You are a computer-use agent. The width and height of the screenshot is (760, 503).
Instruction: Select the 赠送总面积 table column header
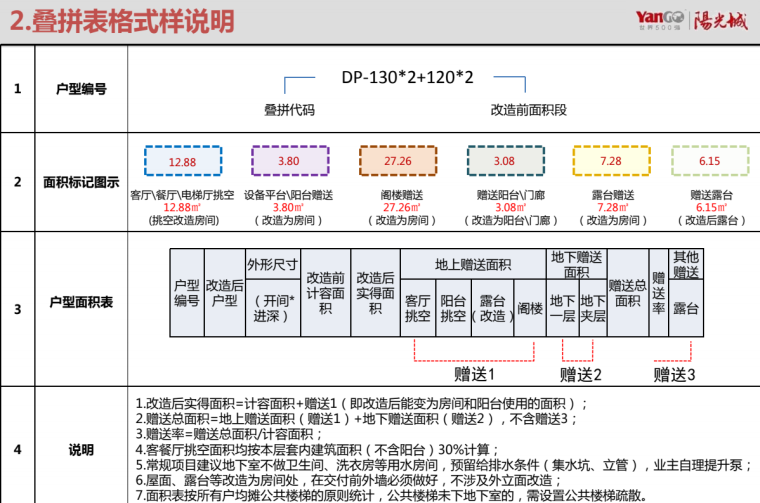point(627,293)
